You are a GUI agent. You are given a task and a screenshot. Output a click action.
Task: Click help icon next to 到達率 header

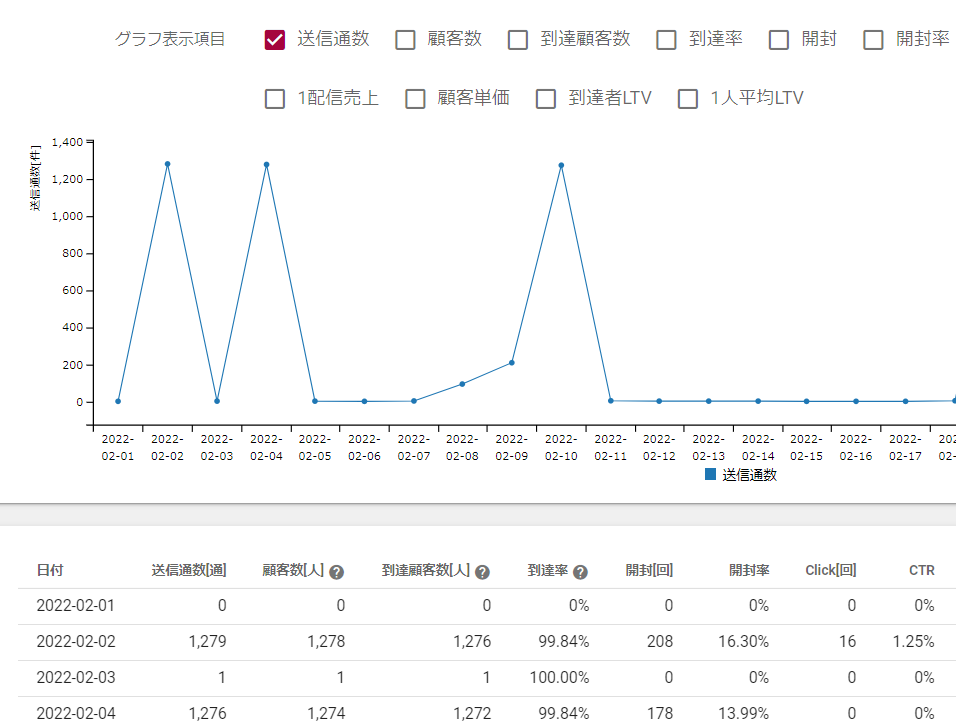580,572
